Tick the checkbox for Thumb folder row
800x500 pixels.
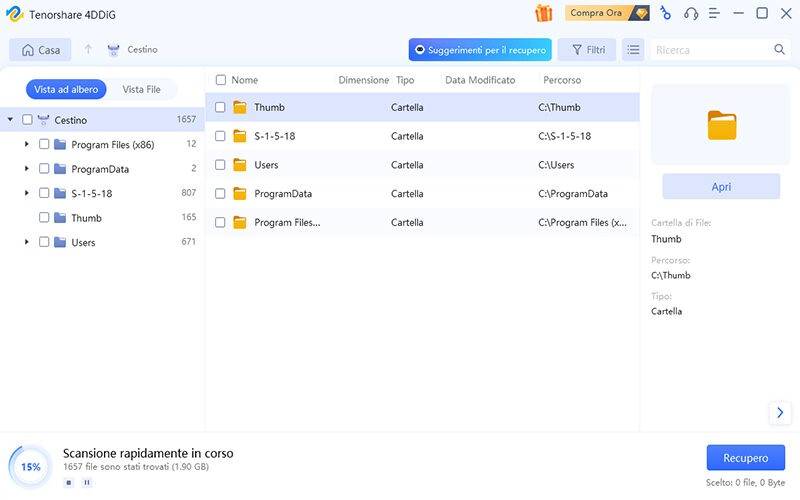tap(220, 107)
